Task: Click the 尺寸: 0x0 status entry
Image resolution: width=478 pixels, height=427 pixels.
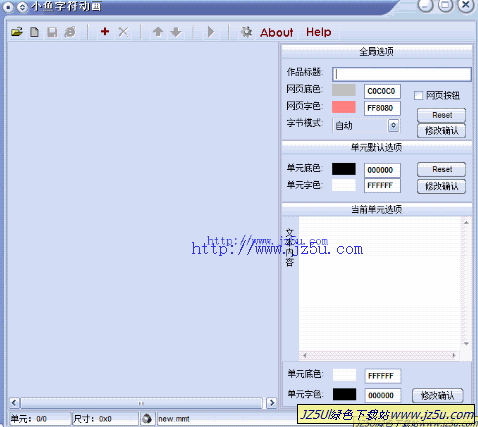Action: coord(93,419)
